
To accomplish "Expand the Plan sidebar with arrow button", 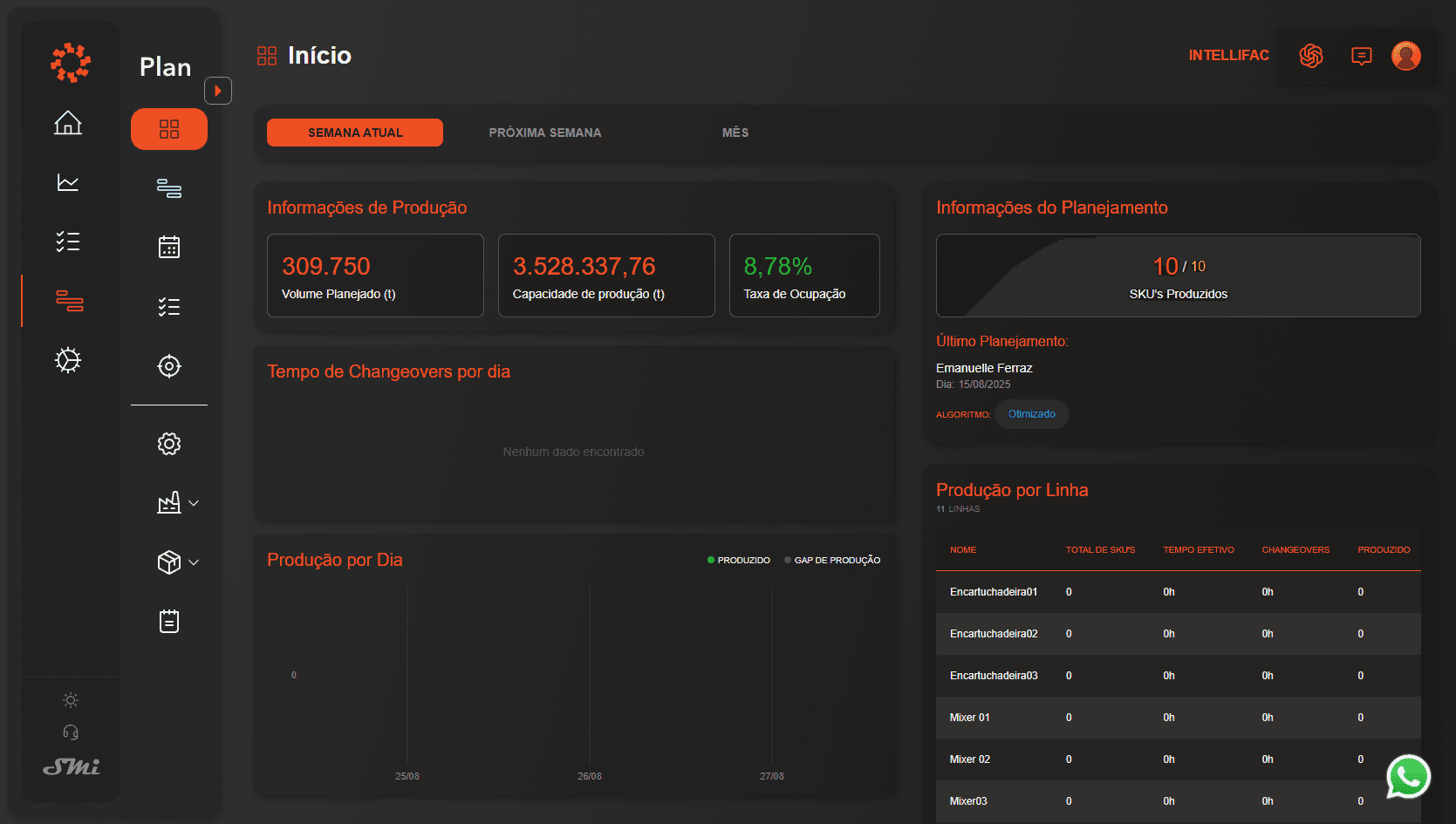I will (218, 91).
